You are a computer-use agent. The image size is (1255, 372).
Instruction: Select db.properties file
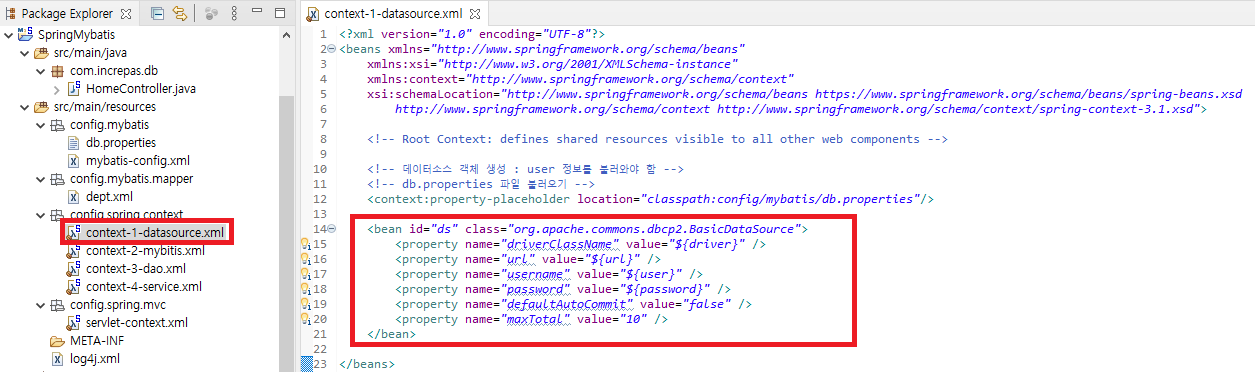pos(120,142)
